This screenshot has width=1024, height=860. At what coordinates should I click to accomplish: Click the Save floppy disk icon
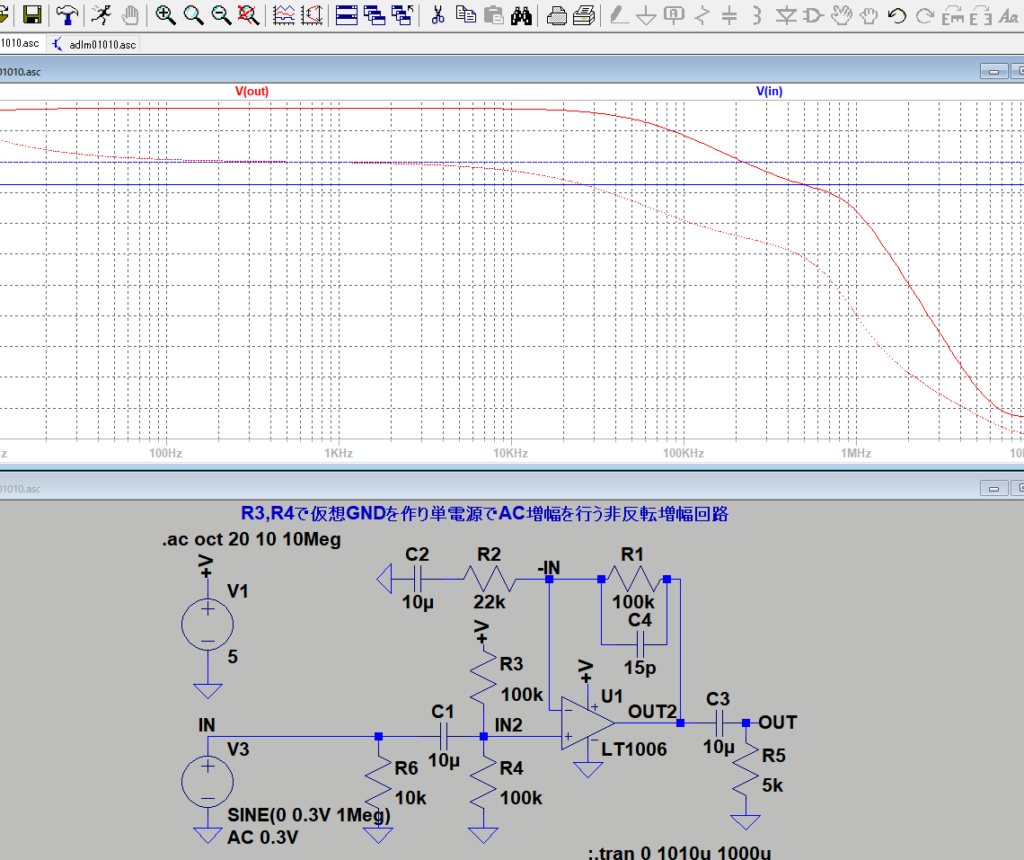click(33, 15)
